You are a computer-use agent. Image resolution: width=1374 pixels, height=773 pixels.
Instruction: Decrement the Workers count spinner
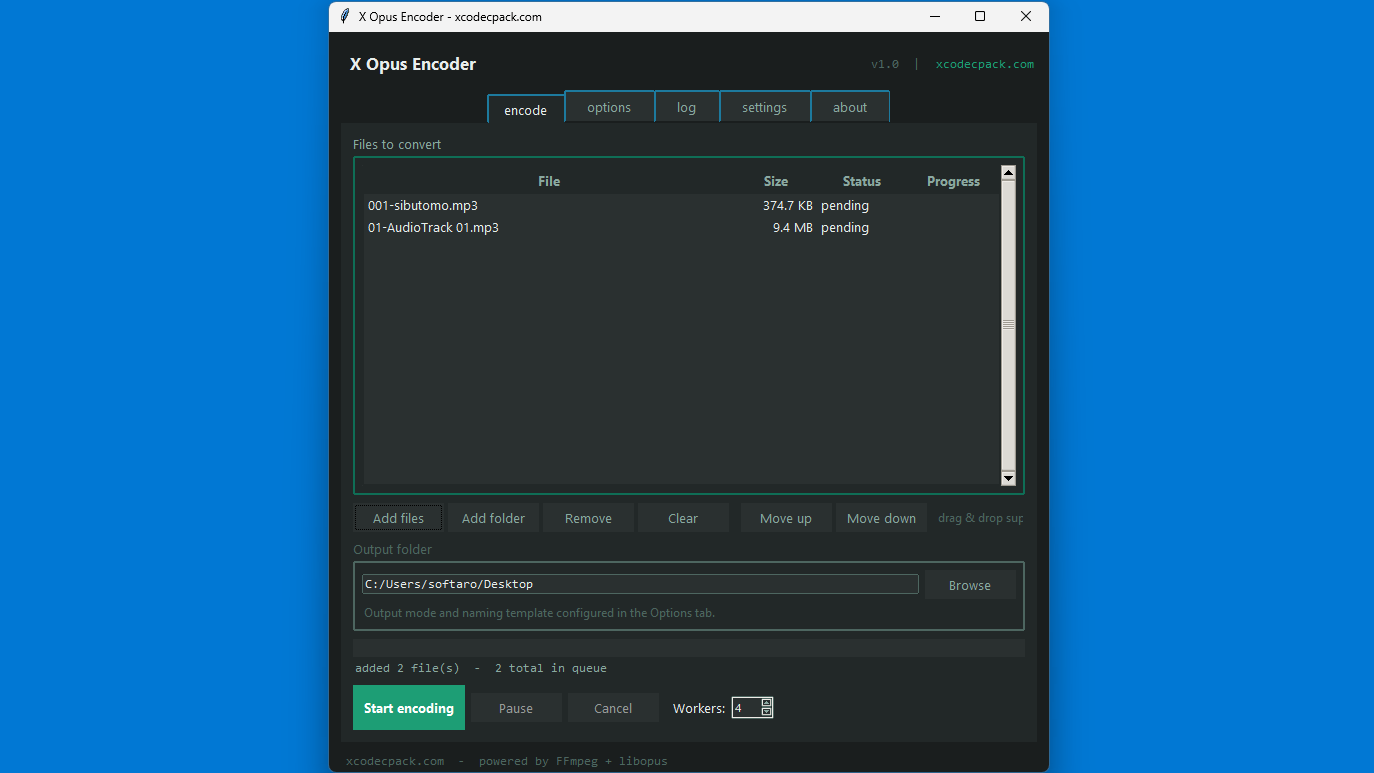[x=765, y=712]
